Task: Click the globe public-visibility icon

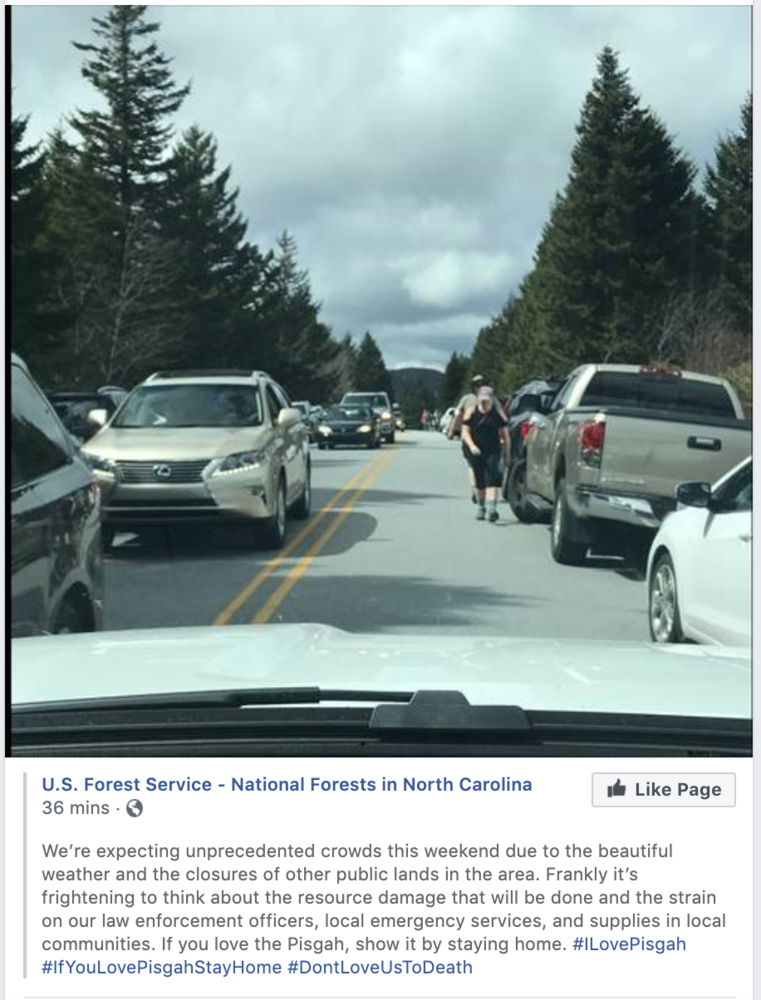Action: click(135, 808)
